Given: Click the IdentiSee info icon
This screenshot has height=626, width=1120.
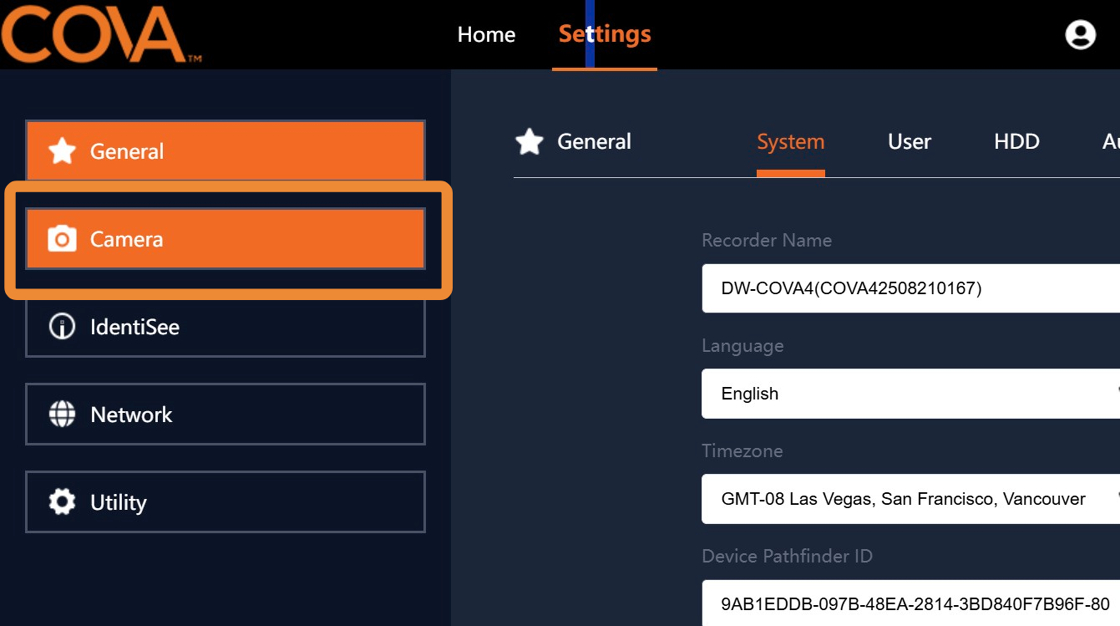Looking at the screenshot, I should pyautogui.click(x=62, y=327).
